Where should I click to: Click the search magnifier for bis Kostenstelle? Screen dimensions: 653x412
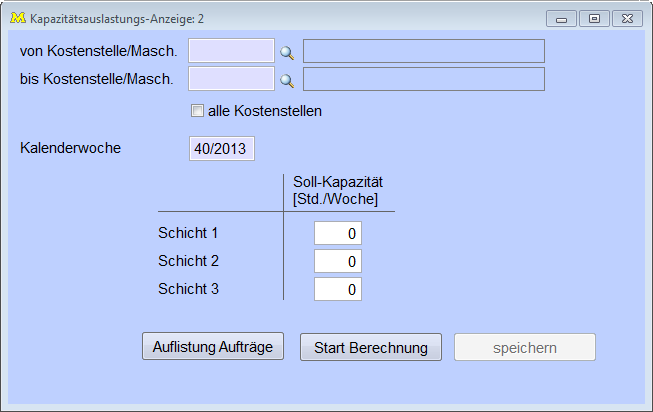[287, 80]
